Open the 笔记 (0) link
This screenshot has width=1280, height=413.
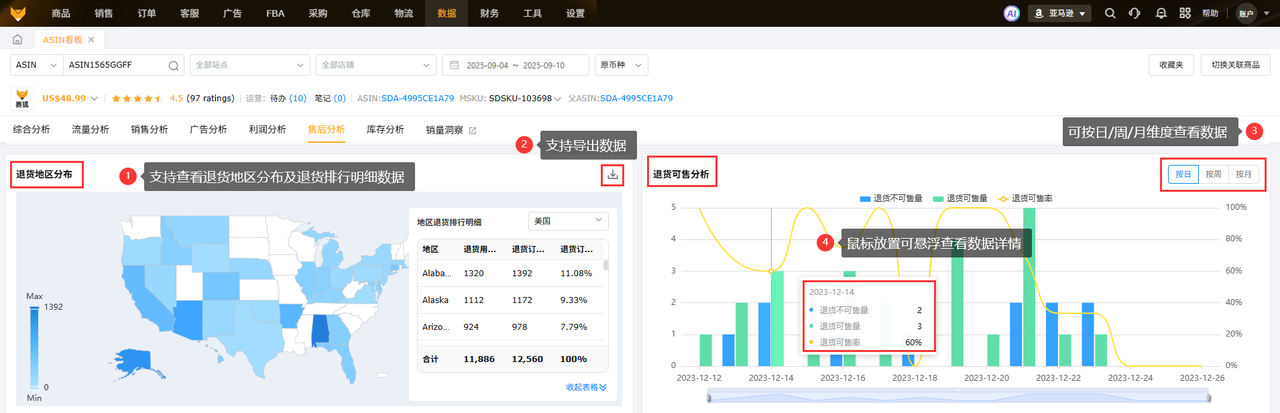(x=329, y=99)
